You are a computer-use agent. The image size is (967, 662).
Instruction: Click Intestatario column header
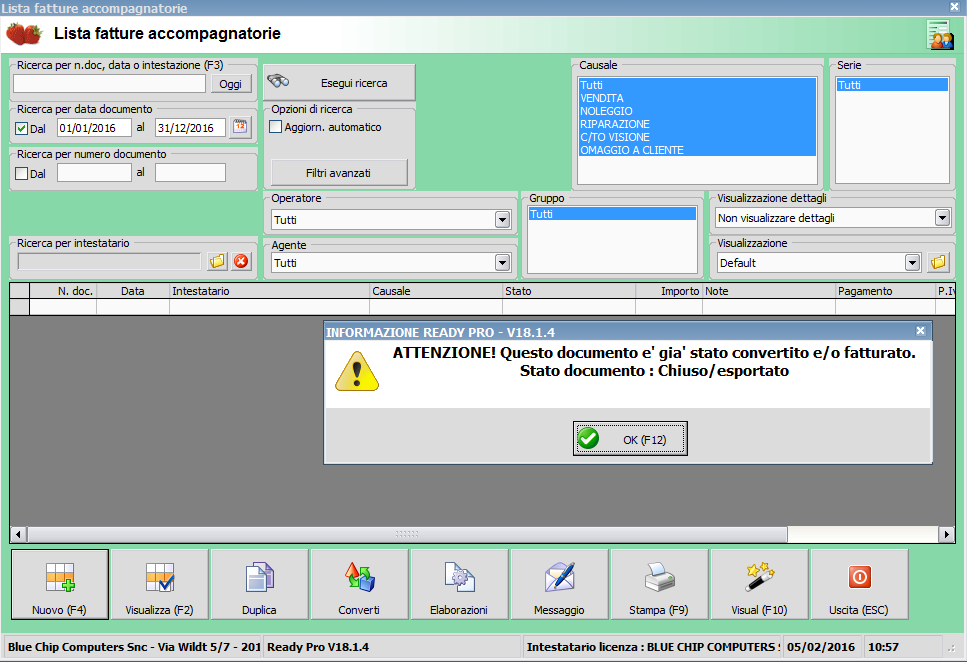(270, 291)
